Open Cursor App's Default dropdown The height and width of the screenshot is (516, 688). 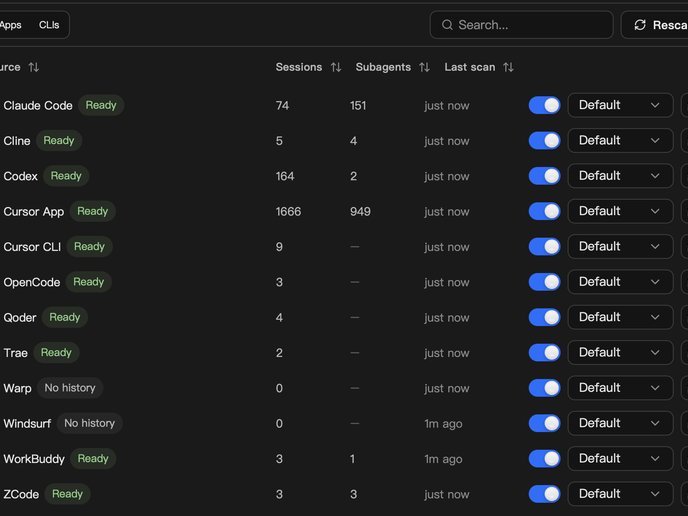(x=620, y=211)
